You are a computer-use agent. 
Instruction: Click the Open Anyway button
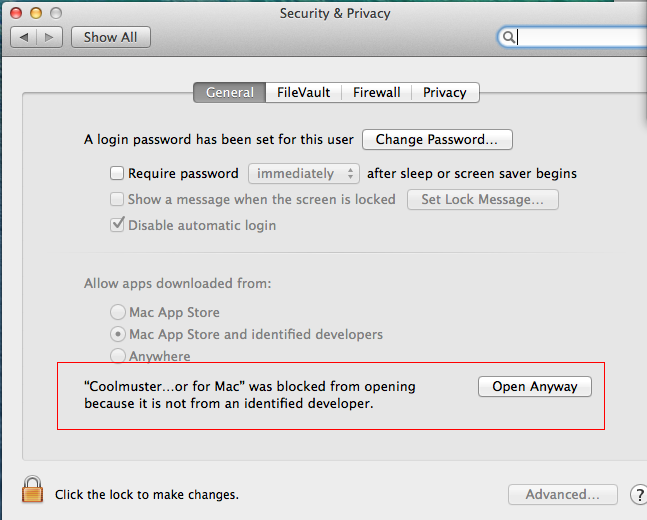[x=535, y=387]
